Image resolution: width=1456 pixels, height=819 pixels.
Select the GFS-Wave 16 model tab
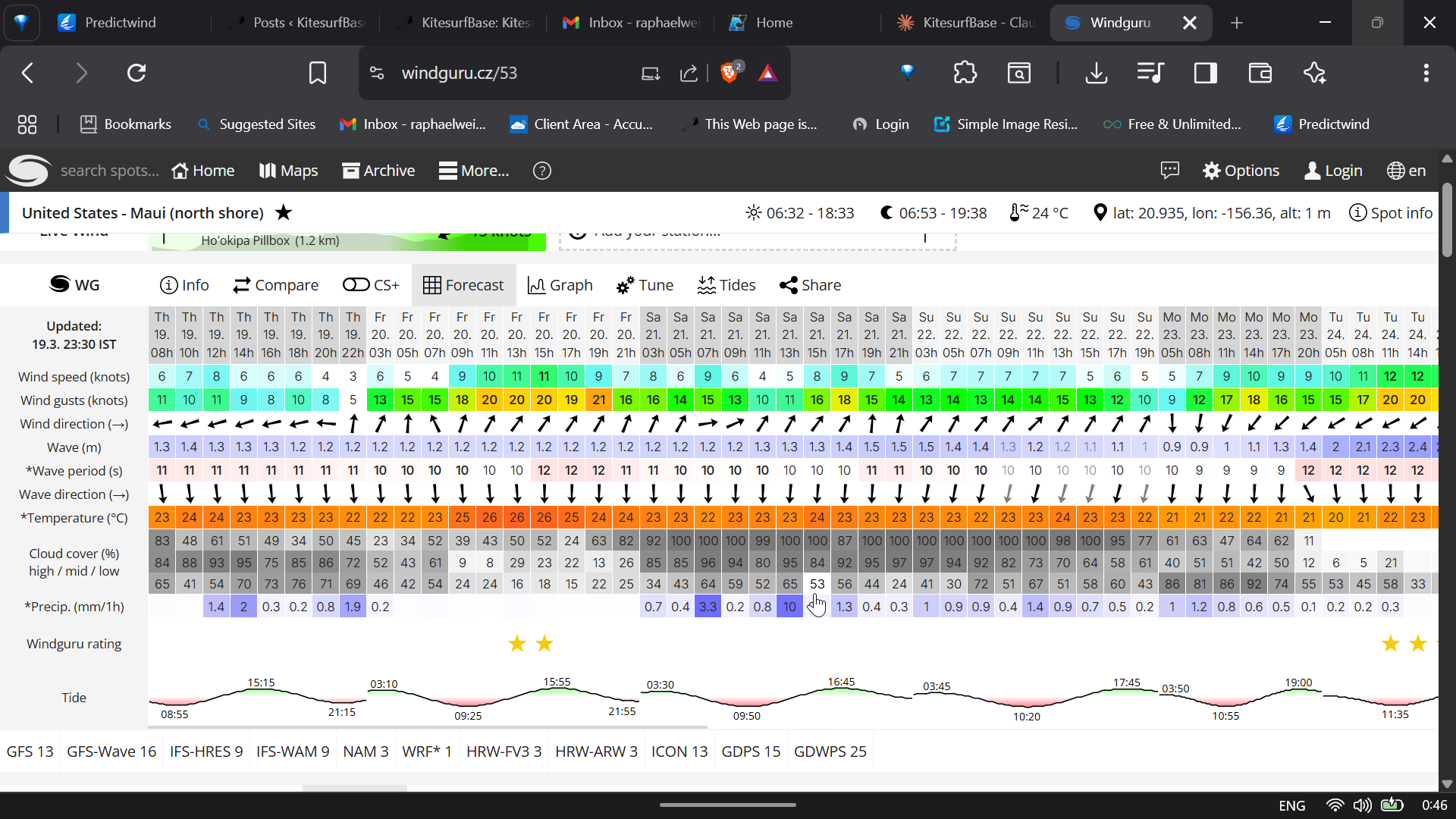[x=111, y=752]
